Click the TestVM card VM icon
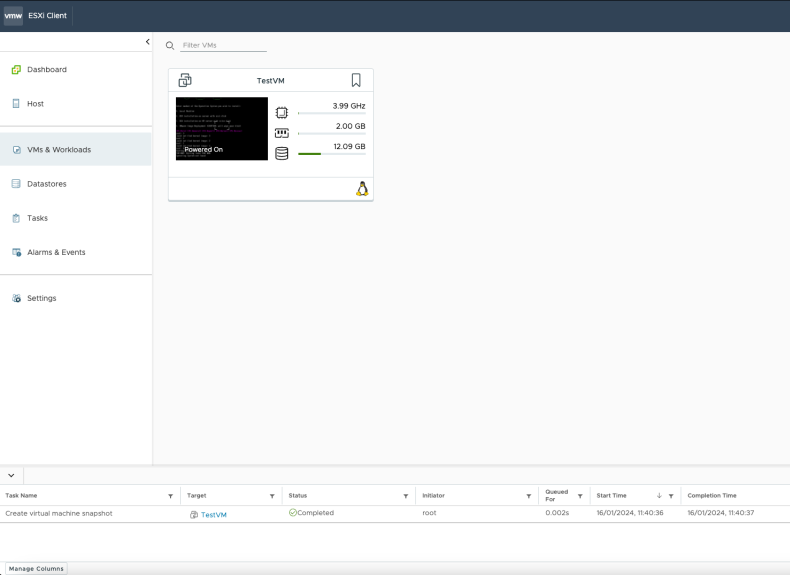This screenshot has height=575, width=790. click(185, 80)
